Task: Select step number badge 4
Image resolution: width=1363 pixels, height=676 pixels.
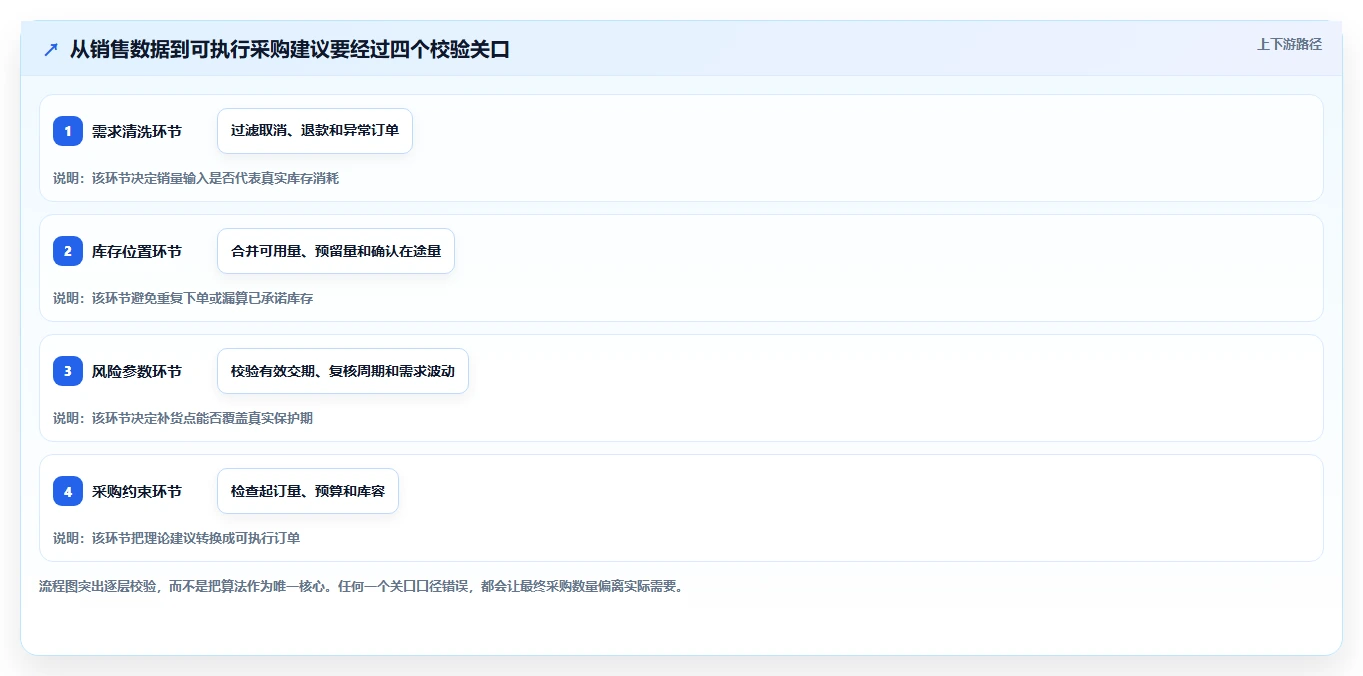Action: tap(68, 491)
